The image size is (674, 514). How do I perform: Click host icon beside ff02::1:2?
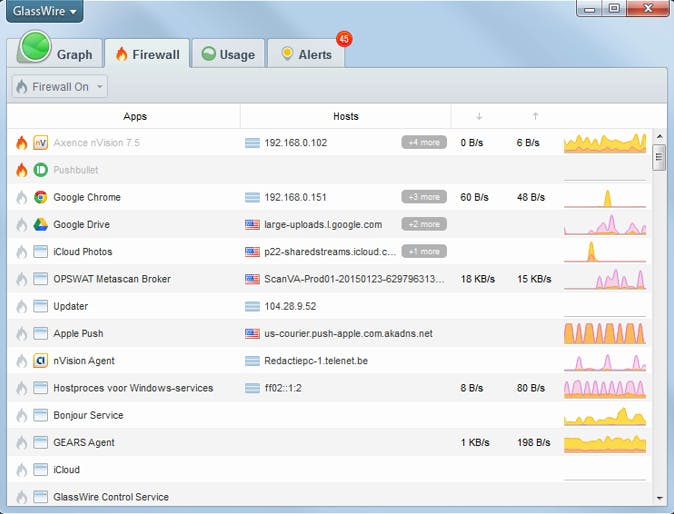pyautogui.click(x=252, y=388)
